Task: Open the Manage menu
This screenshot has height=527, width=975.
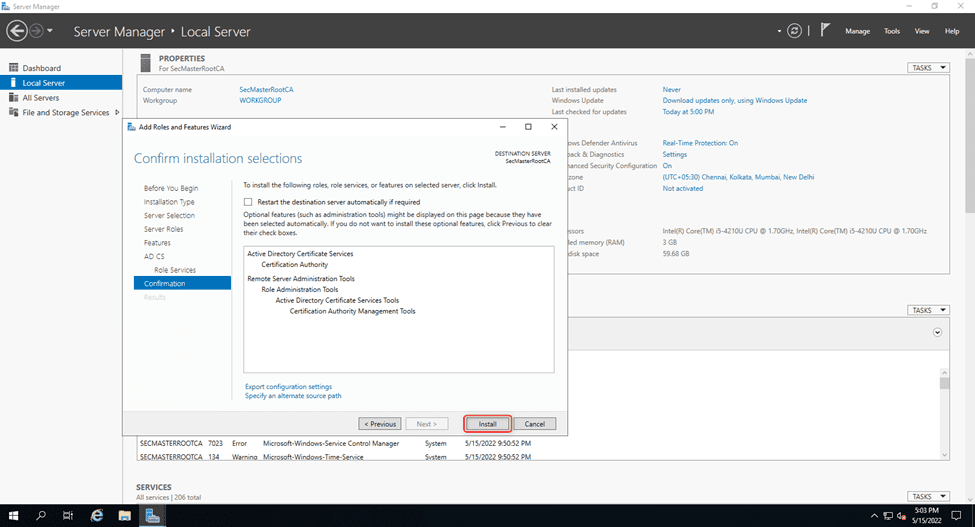Action: [x=857, y=31]
